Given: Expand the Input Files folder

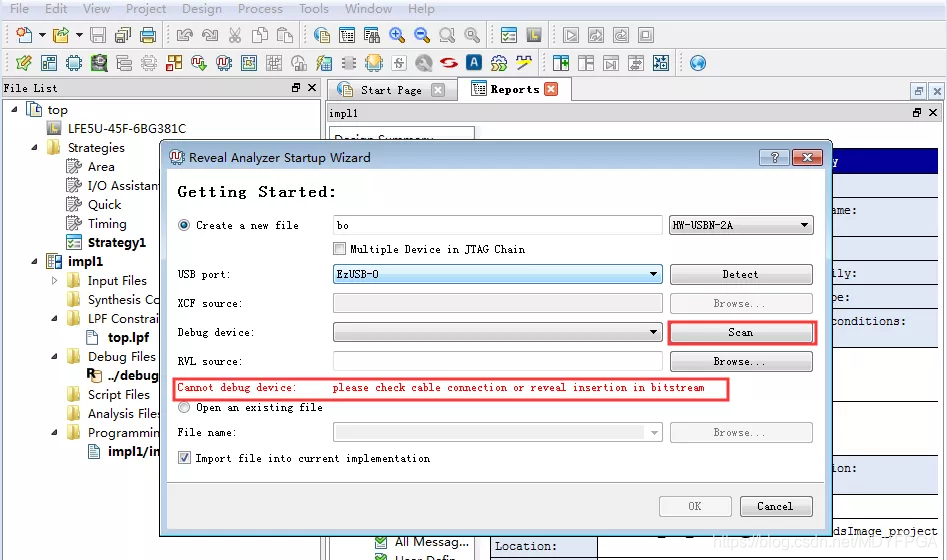Looking at the screenshot, I should (54, 280).
